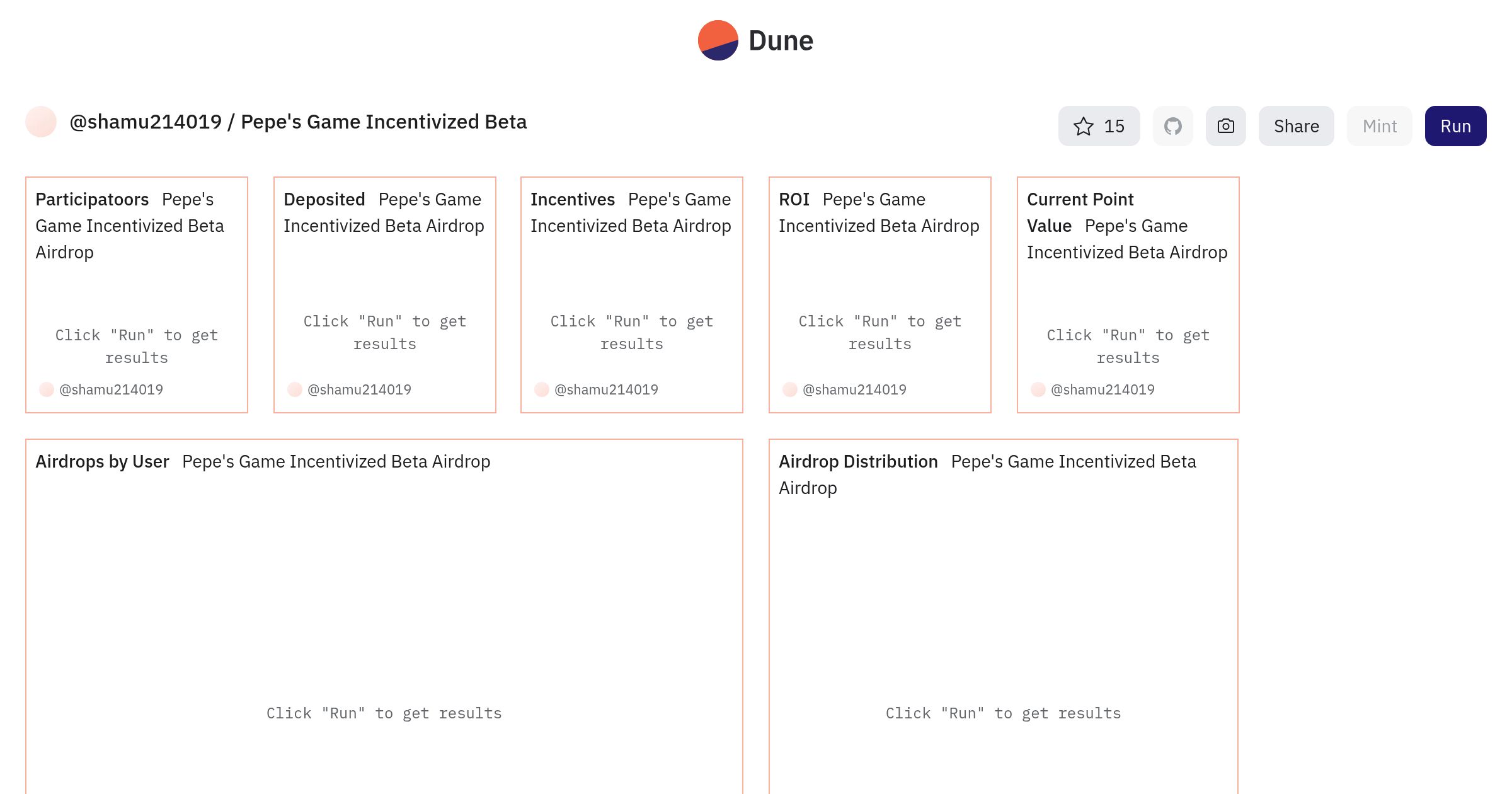The image size is (1512, 794).
Task: Run the dashboard queries
Action: (1455, 126)
